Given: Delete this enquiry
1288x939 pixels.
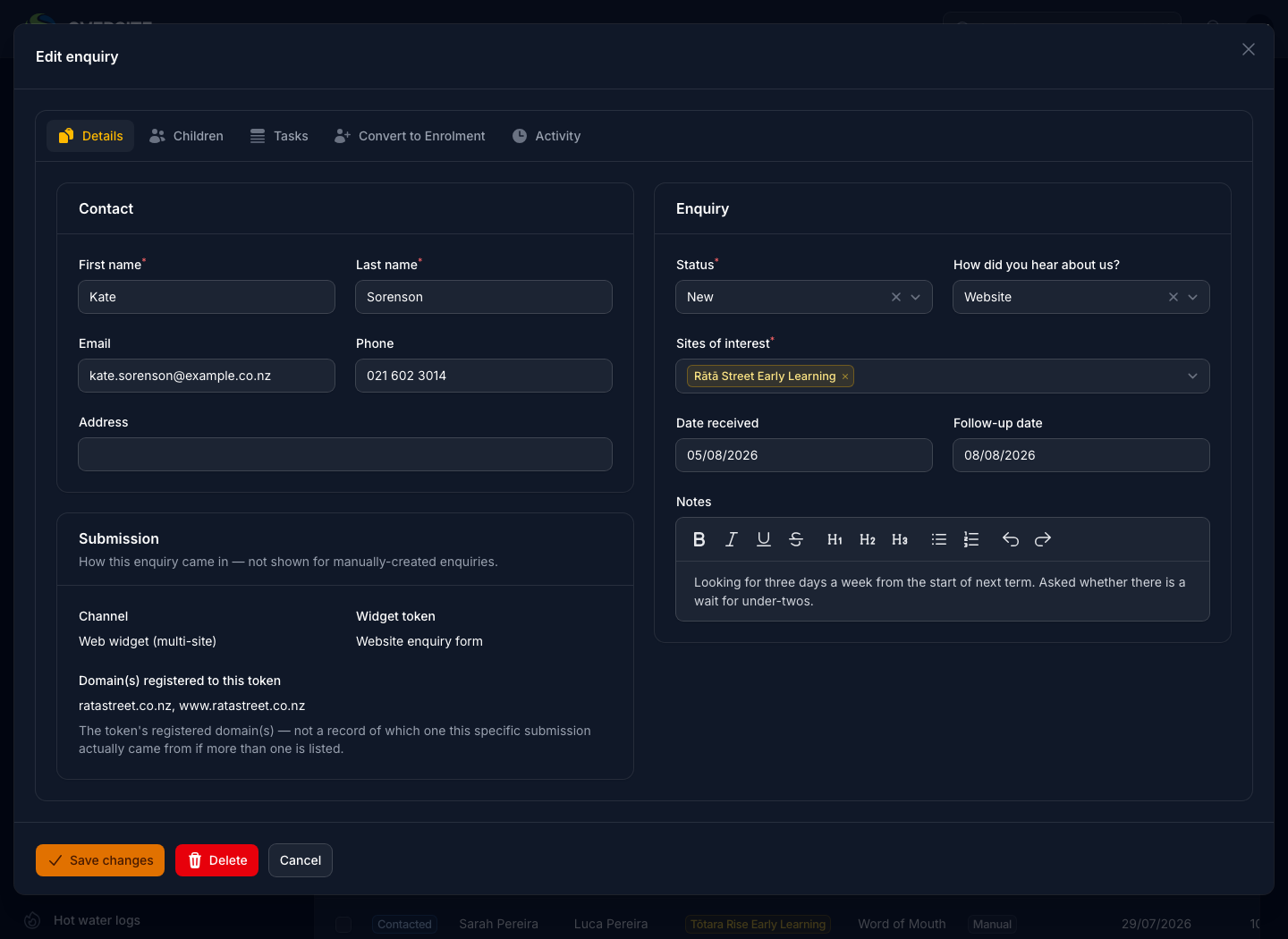Looking at the screenshot, I should tap(216, 860).
